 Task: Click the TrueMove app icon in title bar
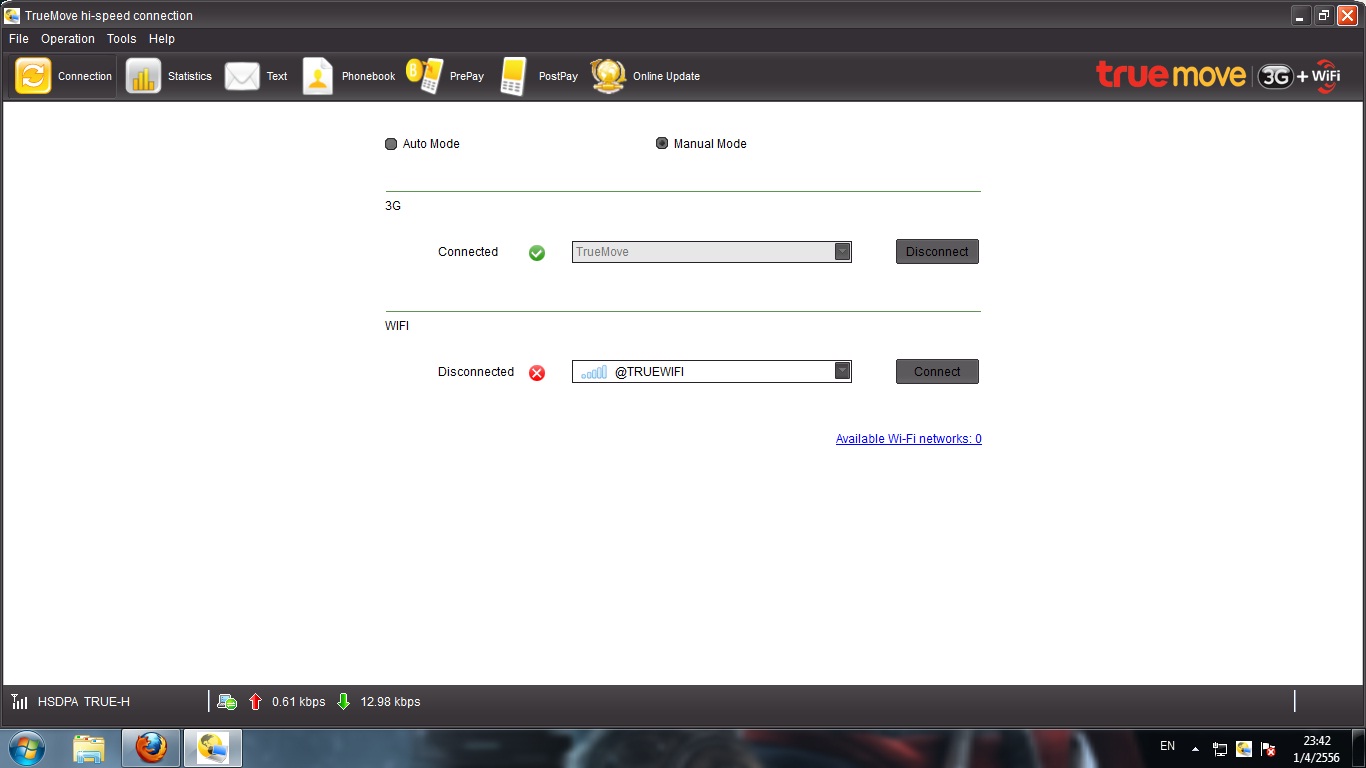[12, 15]
